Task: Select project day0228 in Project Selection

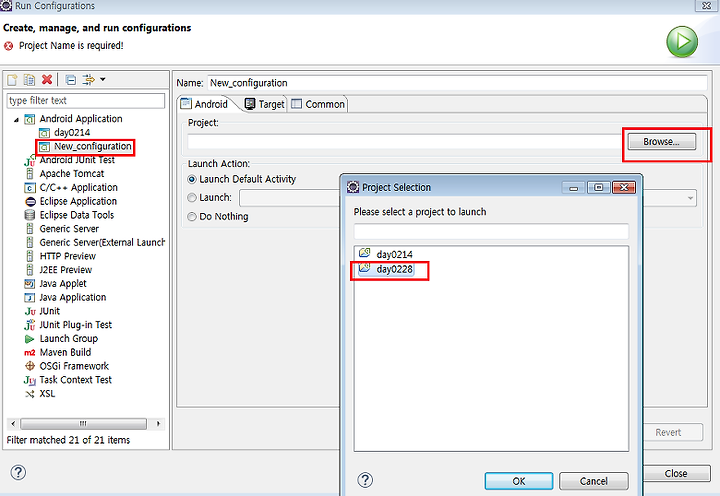Action: [x=386, y=269]
